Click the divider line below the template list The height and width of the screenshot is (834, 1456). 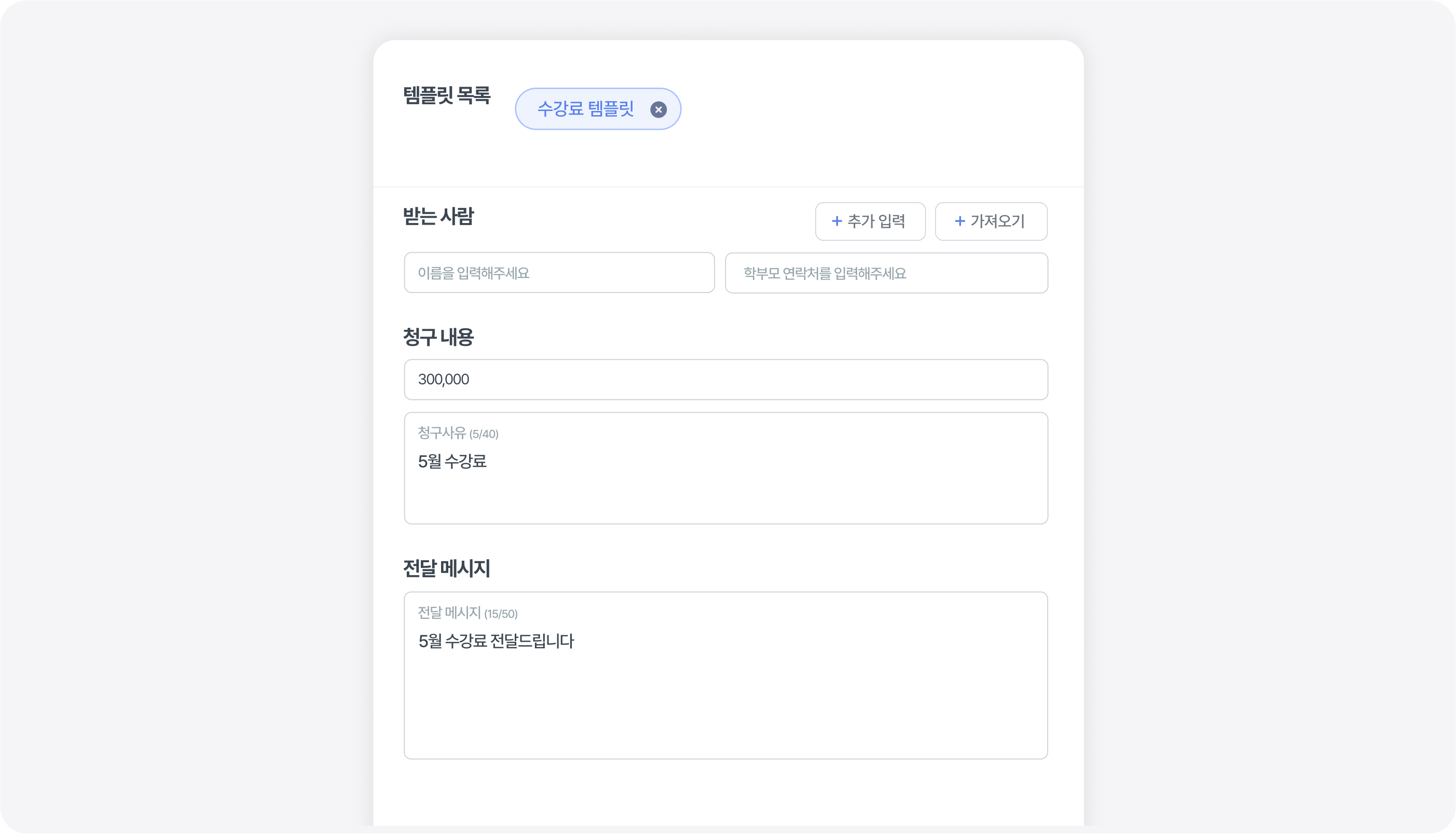point(727,187)
